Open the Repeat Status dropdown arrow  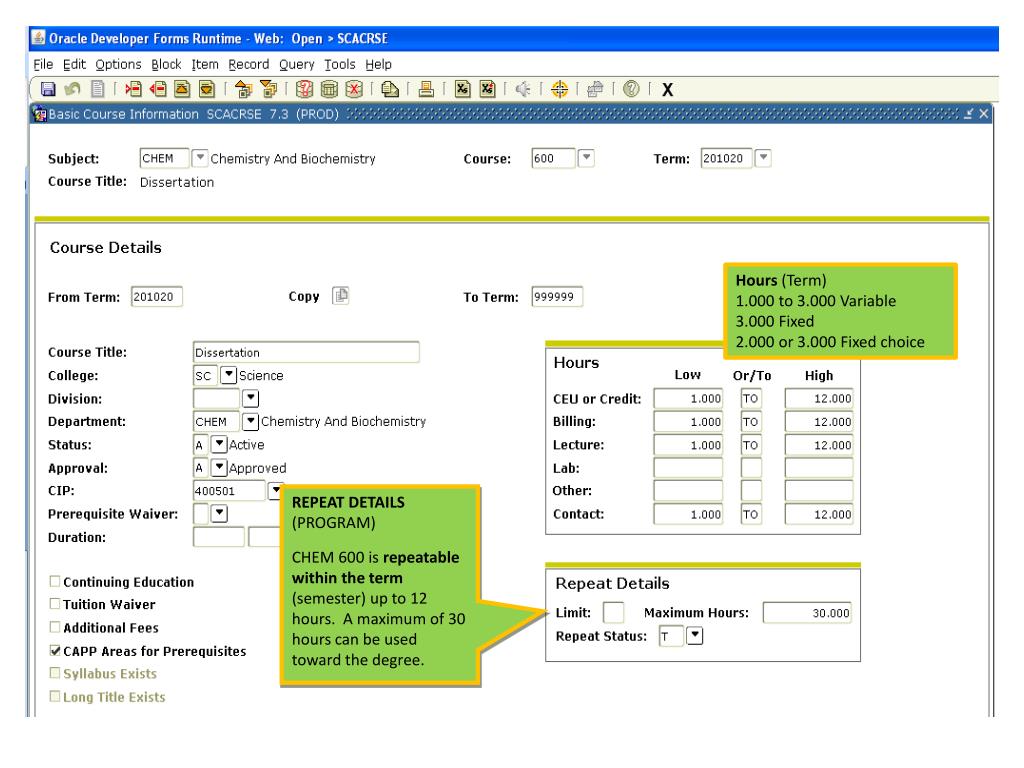click(x=695, y=635)
